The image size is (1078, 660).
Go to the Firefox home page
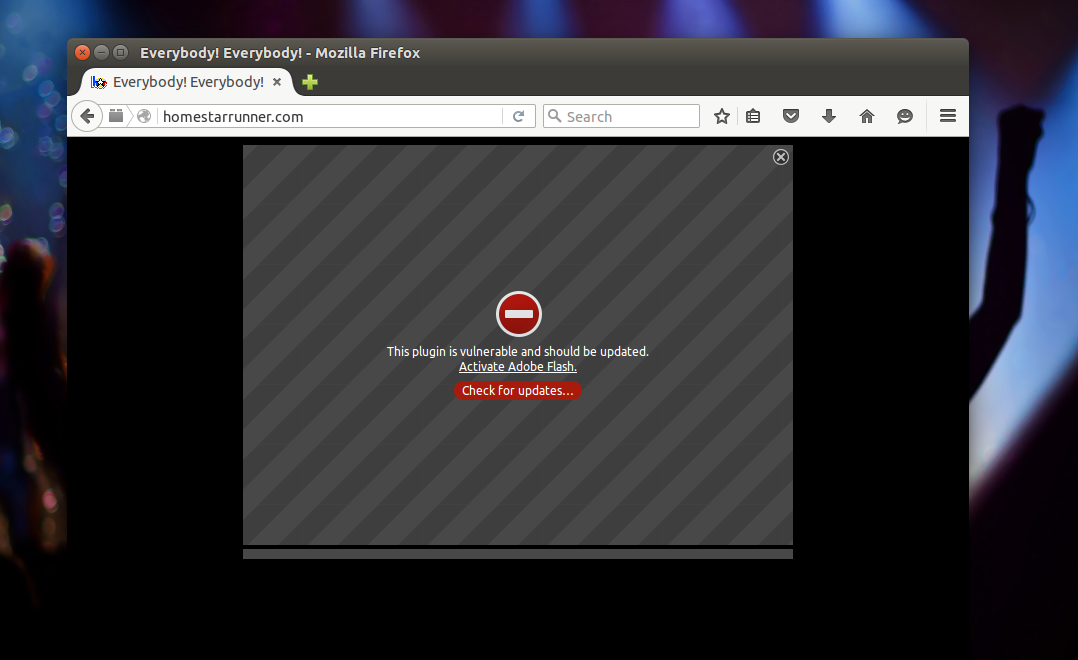point(867,116)
